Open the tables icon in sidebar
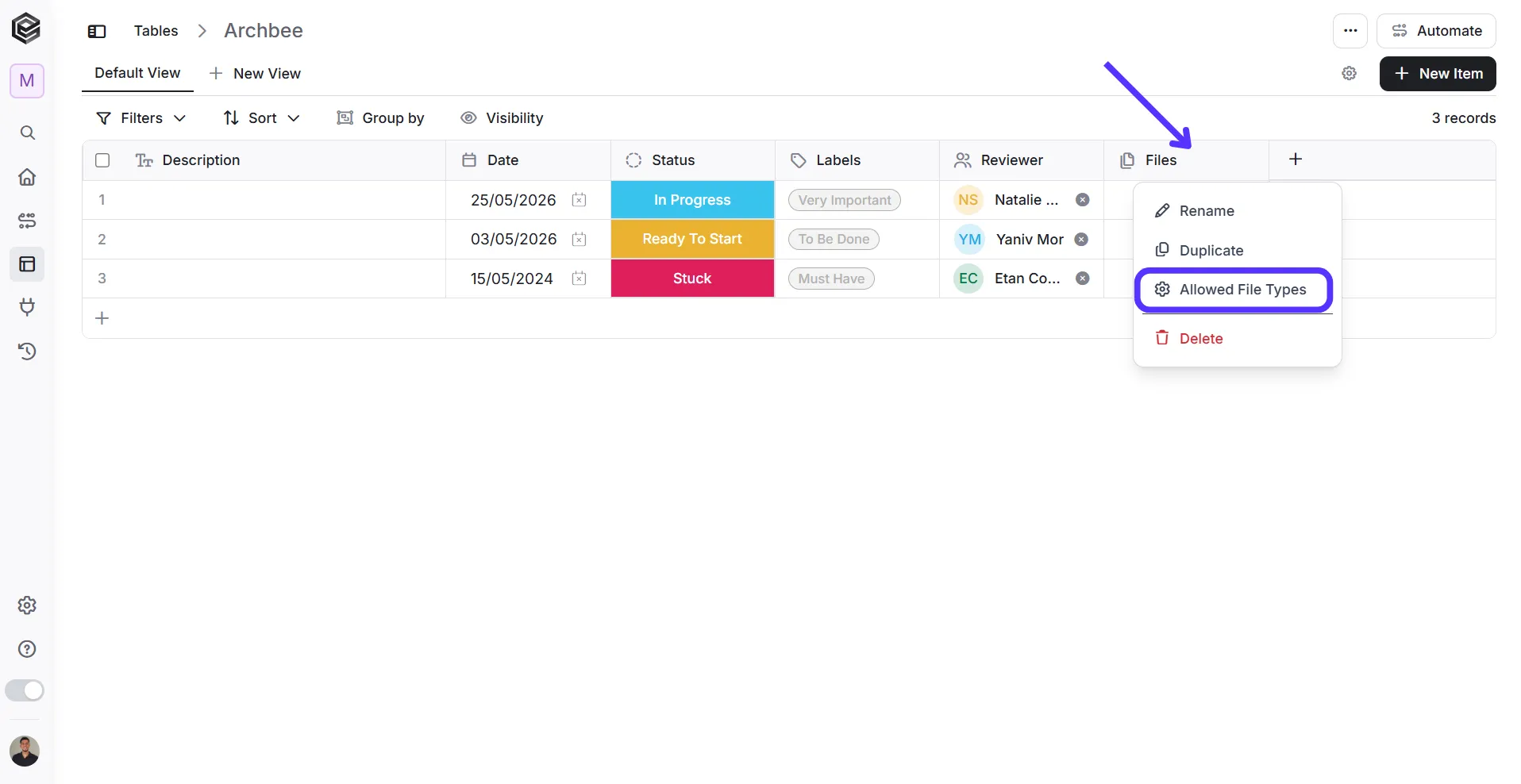This screenshot has height=784, width=1521. click(27, 264)
